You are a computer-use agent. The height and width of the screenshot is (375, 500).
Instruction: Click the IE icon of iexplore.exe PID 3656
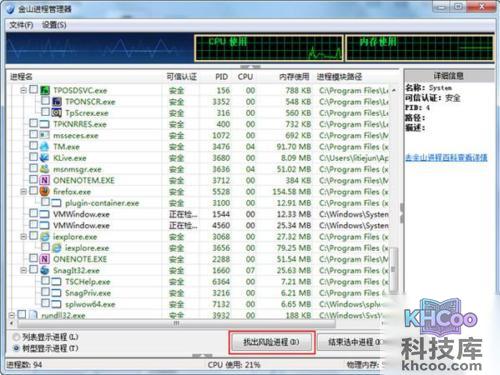(x=57, y=248)
